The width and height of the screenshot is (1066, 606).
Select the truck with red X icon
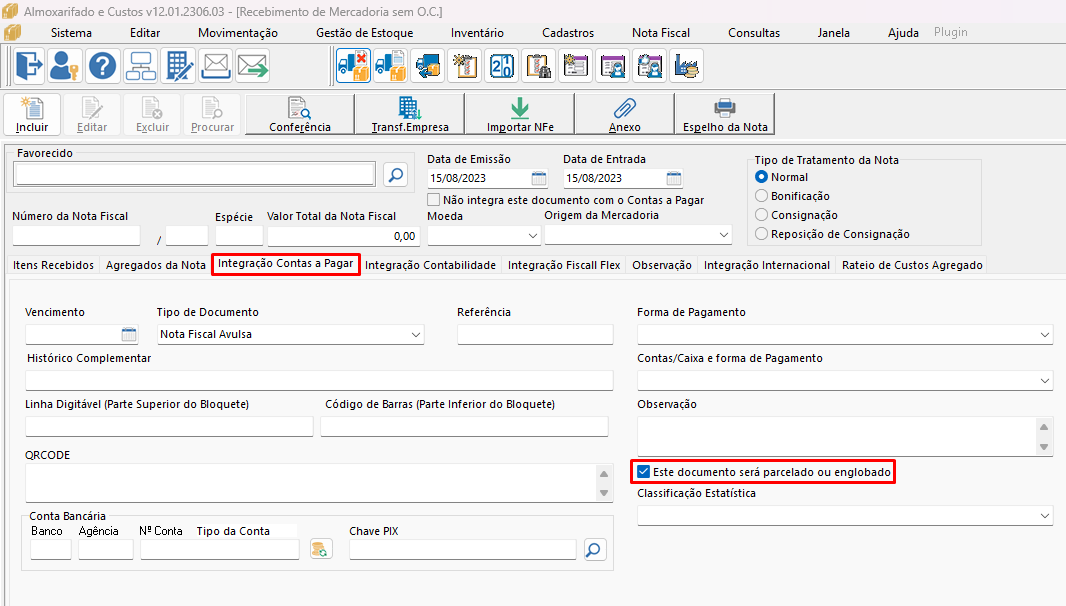click(x=354, y=66)
